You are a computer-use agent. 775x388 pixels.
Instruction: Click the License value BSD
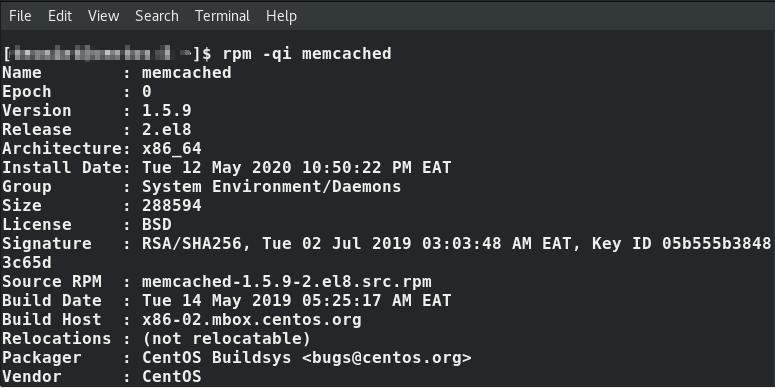(x=157, y=224)
